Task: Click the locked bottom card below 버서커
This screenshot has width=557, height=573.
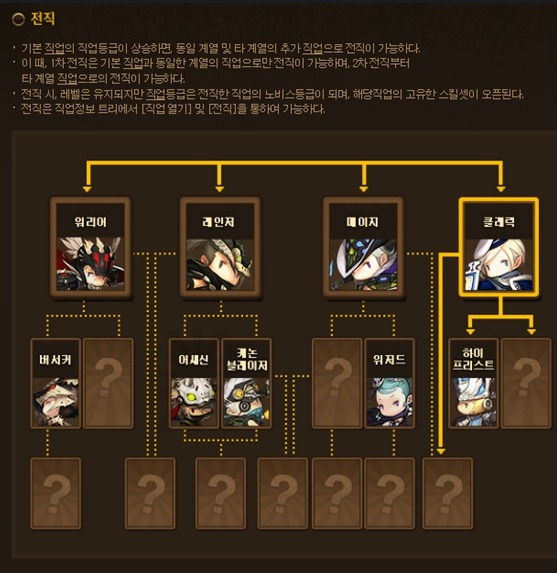Action: click(56, 493)
